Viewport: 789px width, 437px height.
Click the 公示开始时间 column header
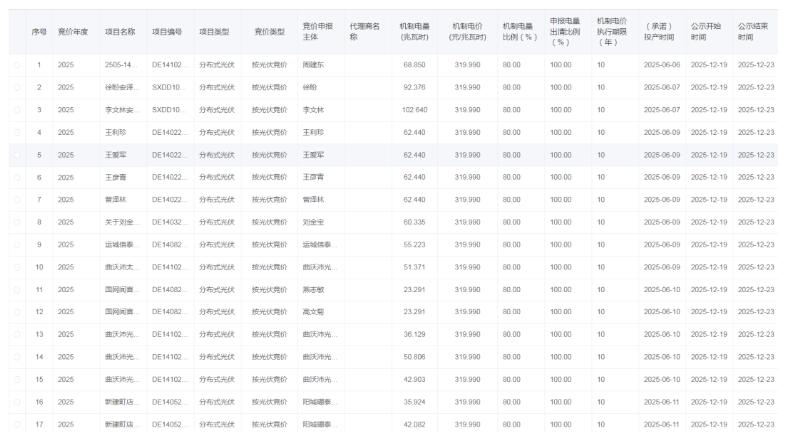click(706, 30)
